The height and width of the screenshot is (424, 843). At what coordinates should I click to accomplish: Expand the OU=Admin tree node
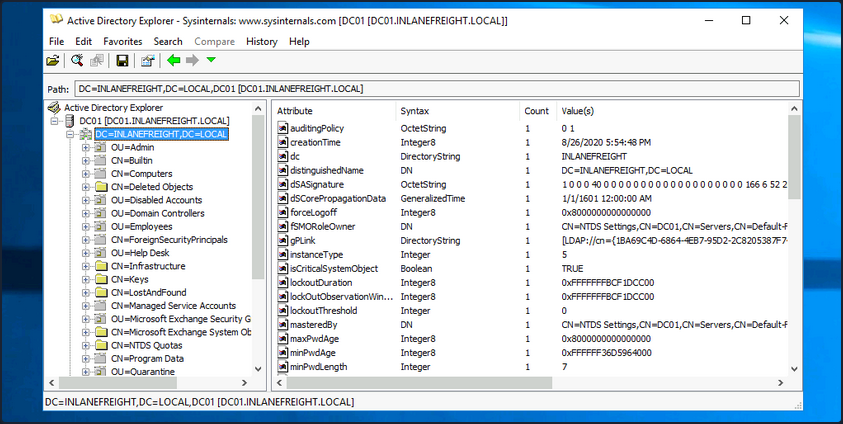click(x=86, y=147)
